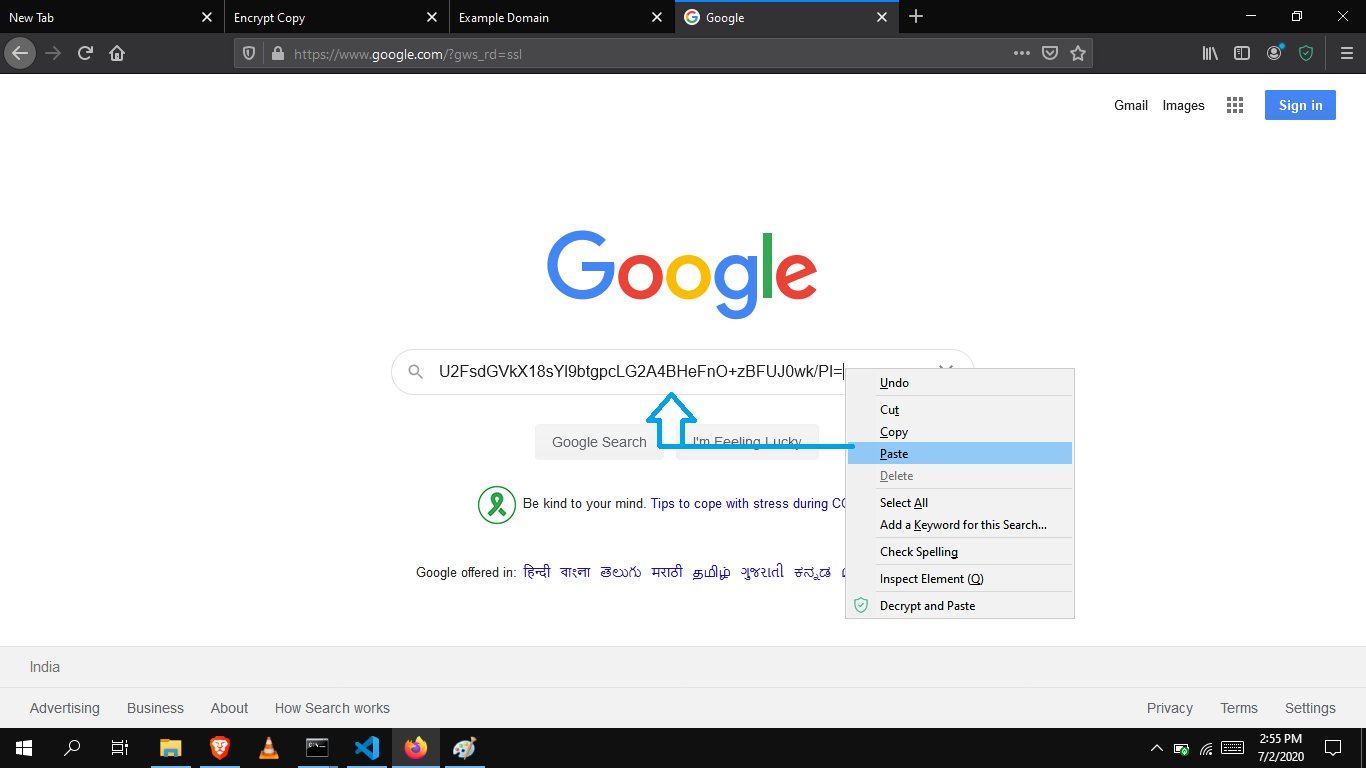Show hidden system tray icons
Image resolution: width=1366 pixels, height=768 pixels.
[1157, 748]
